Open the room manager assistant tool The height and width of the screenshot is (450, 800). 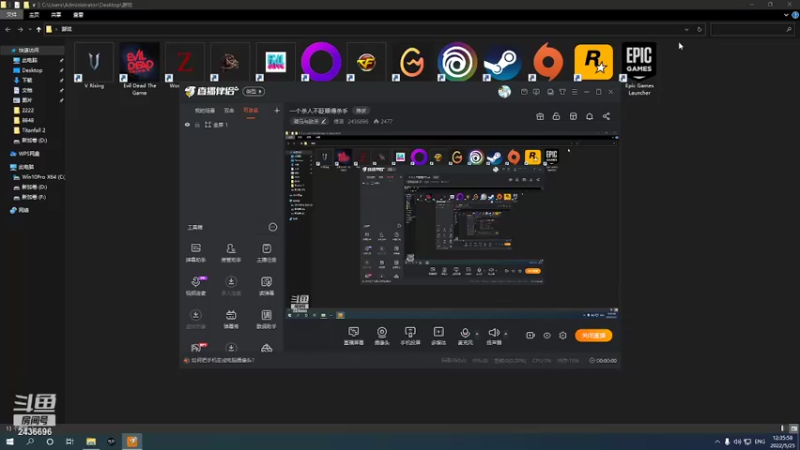(x=231, y=253)
